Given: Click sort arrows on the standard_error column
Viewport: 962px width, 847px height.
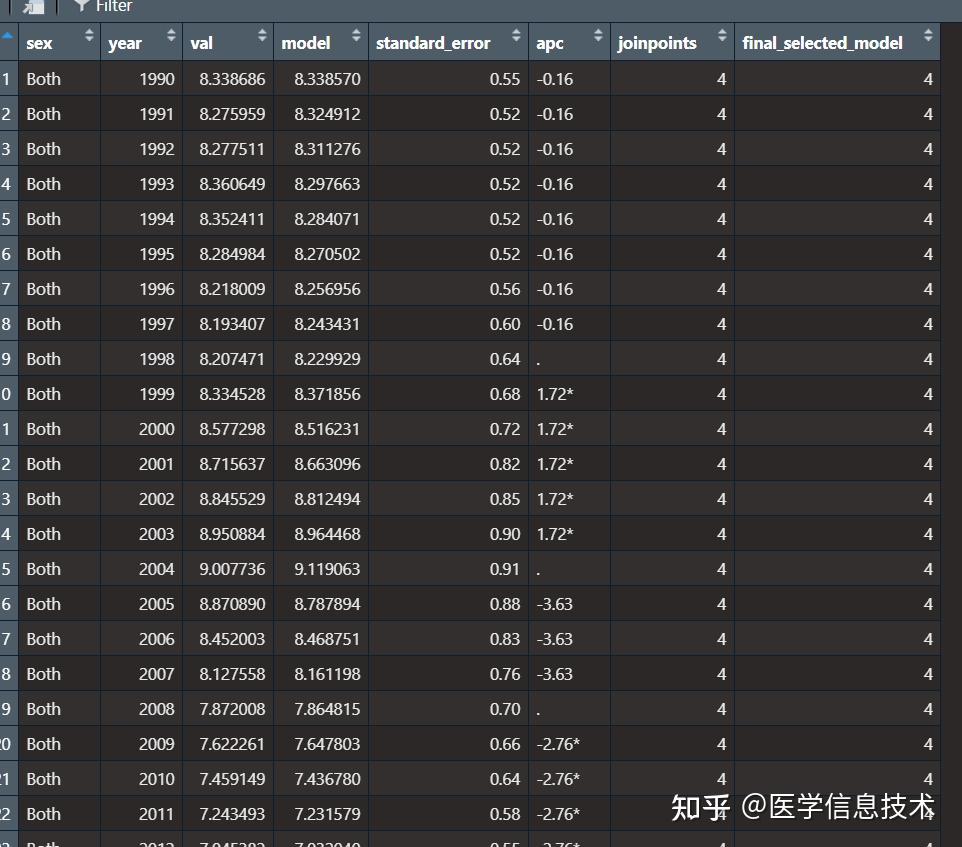Looking at the screenshot, I should 515,35.
